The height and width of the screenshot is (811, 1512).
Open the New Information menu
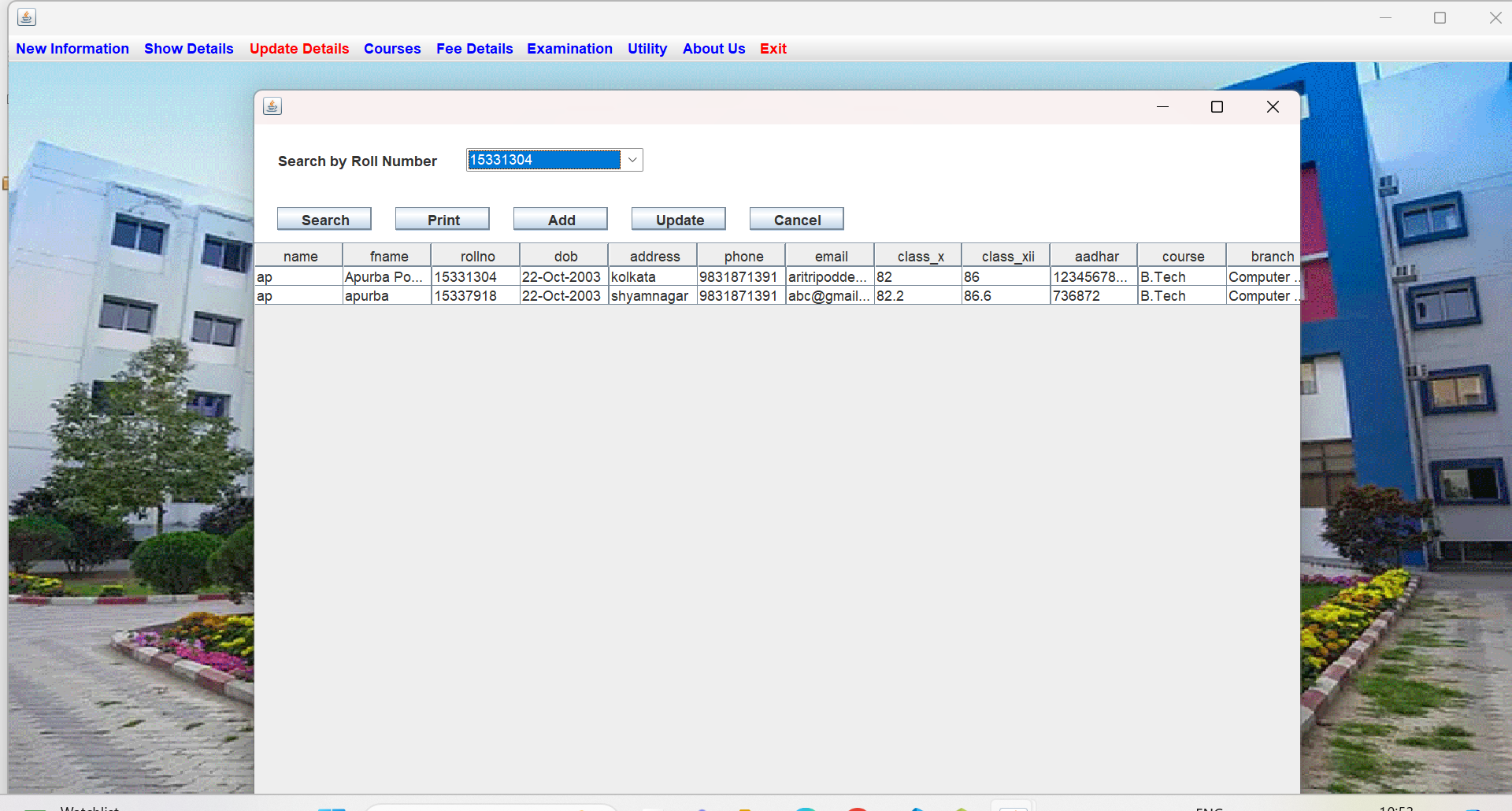point(72,48)
